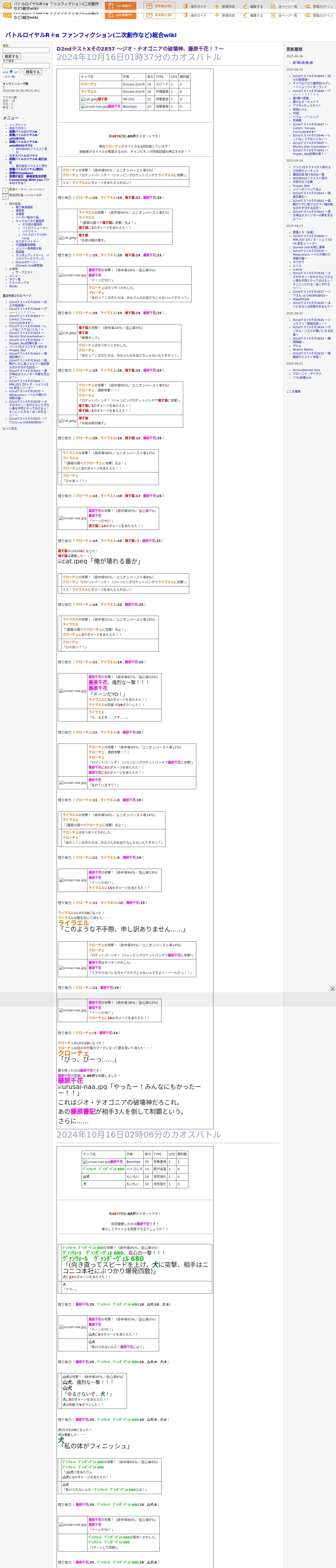336x1568 pixels.
Task: Click 操作ガイド in the topmost bar
Action: 198,7
